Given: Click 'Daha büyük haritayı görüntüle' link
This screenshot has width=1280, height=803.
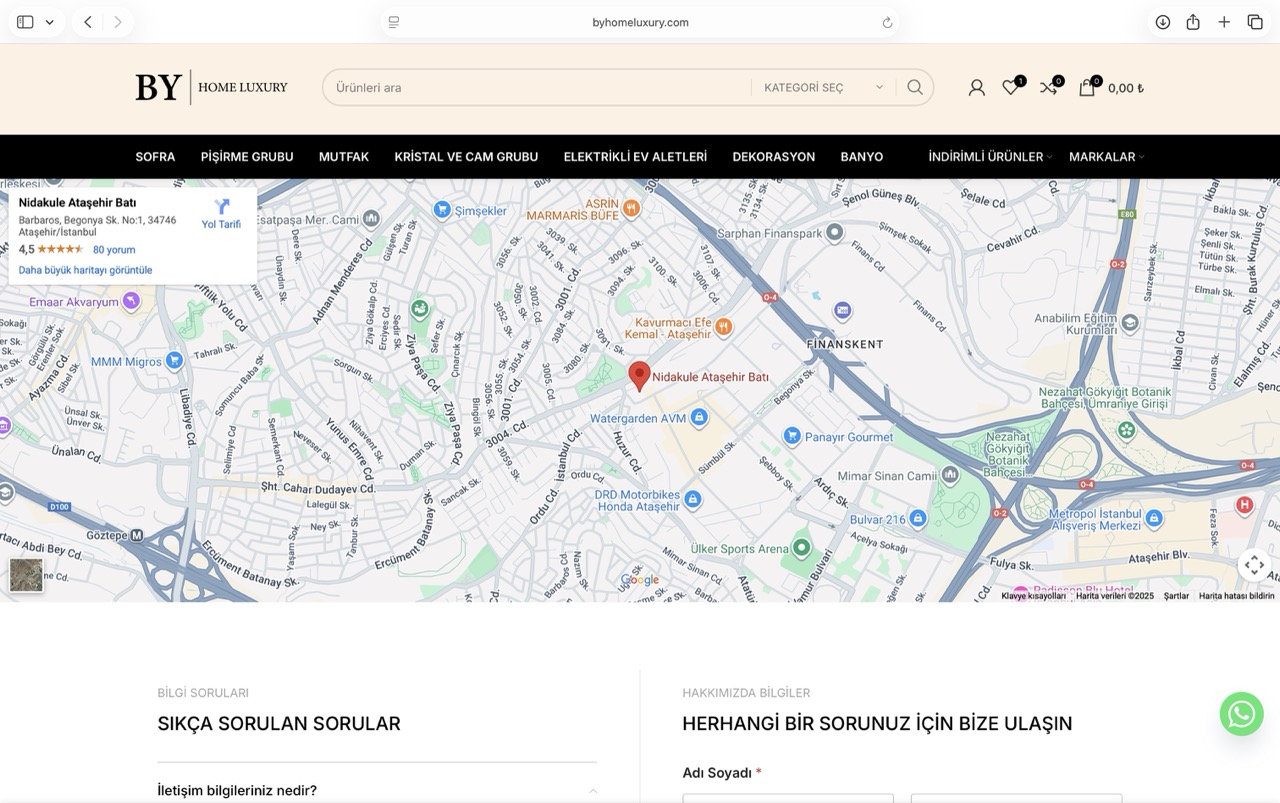Looking at the screenshot, I should 86,270.
